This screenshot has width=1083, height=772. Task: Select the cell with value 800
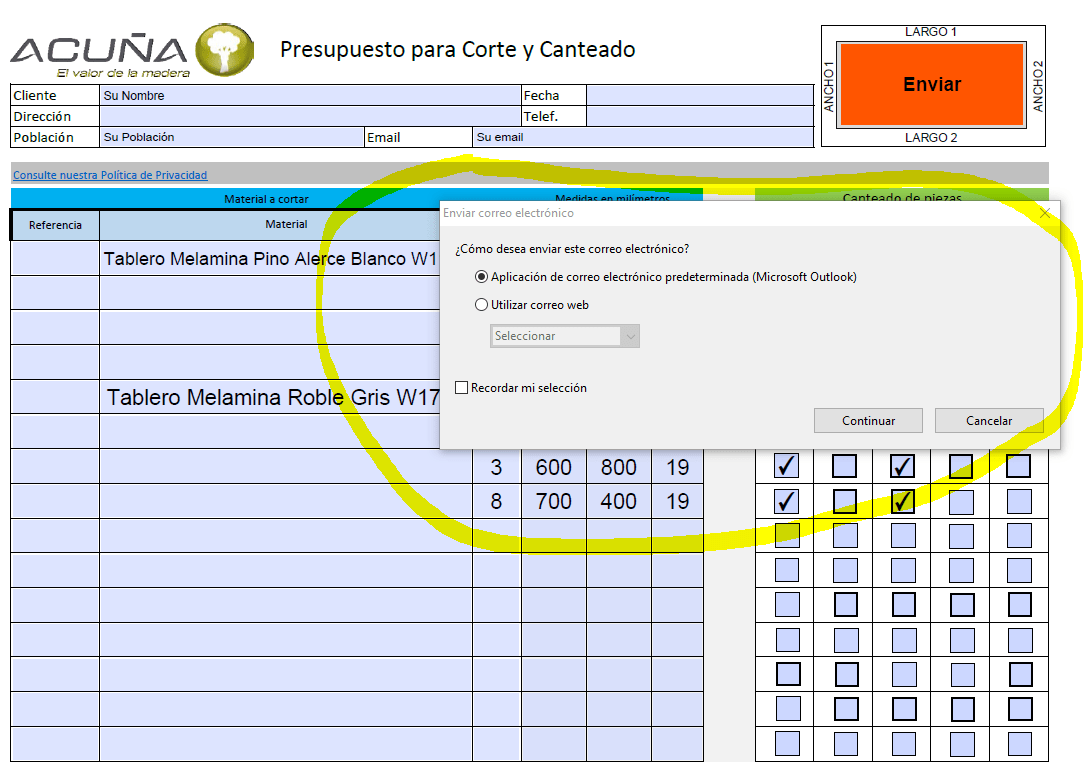[619, 467]
